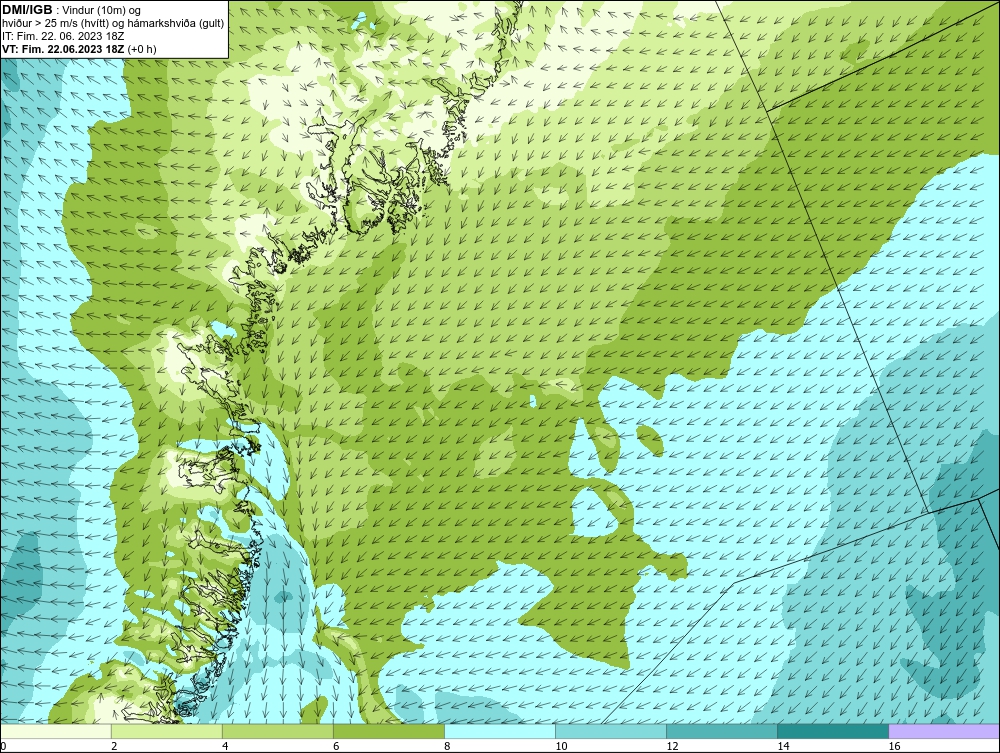The width and height of the screenshot is (1000, 753).
Task: Click the 8–10 m/s pale cyan legend swatch
Action: coord(500,731)
